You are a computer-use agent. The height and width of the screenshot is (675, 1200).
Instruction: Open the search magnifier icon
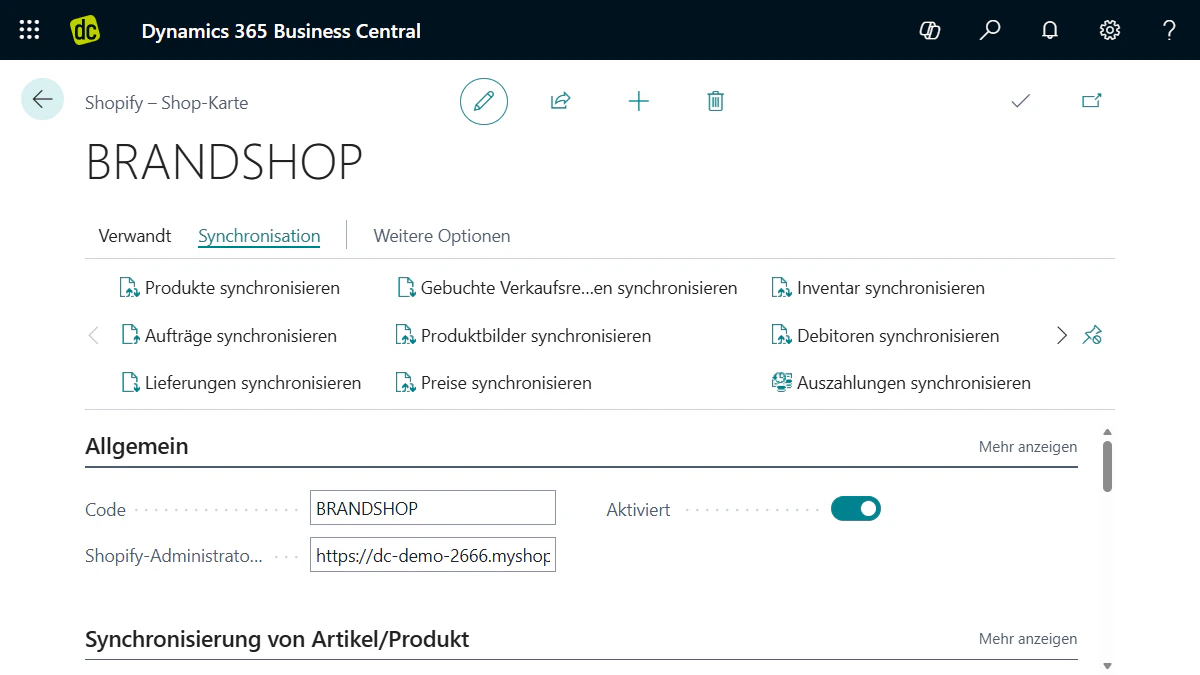coord(990,30)
